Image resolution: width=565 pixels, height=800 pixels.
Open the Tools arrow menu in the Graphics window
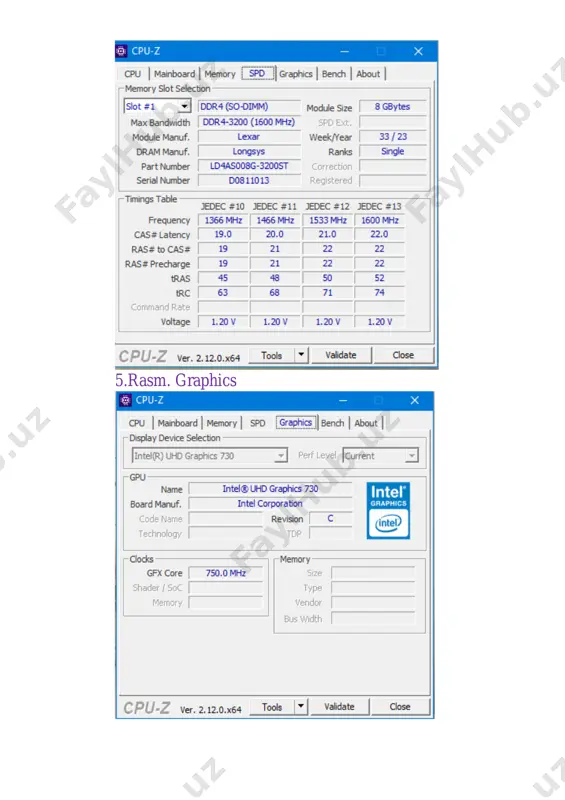point(301,706)
